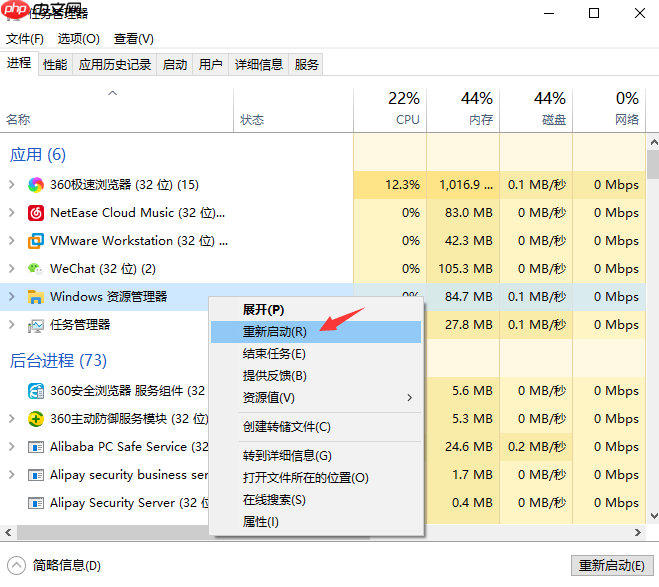Click the 0.2 MB/秒 disk cell

(x=536, y=447)
